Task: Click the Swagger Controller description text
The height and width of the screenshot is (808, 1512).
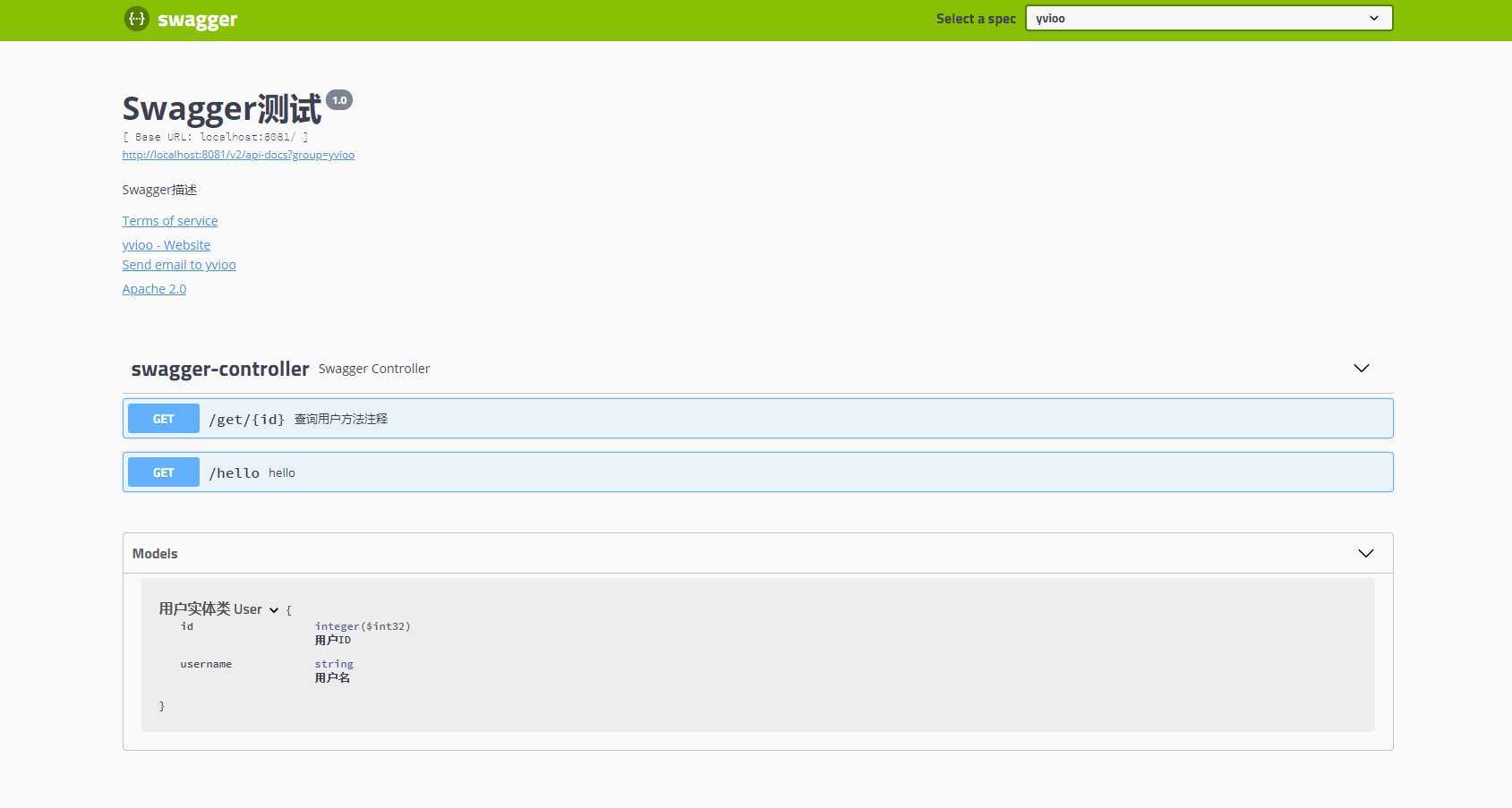Action: 374,369
